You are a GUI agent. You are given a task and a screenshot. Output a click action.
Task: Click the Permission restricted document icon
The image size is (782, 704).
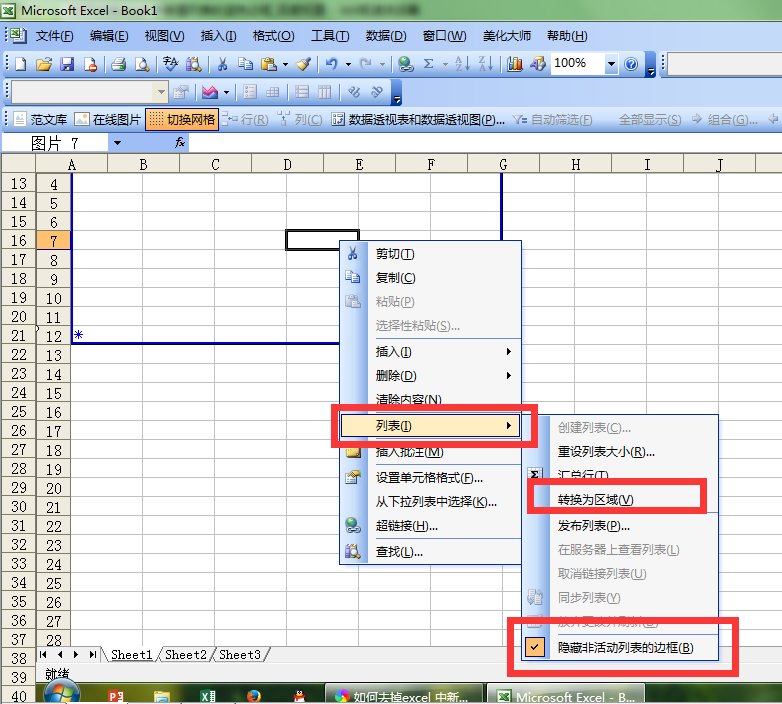pyautogui.click(x=90, y=64)
